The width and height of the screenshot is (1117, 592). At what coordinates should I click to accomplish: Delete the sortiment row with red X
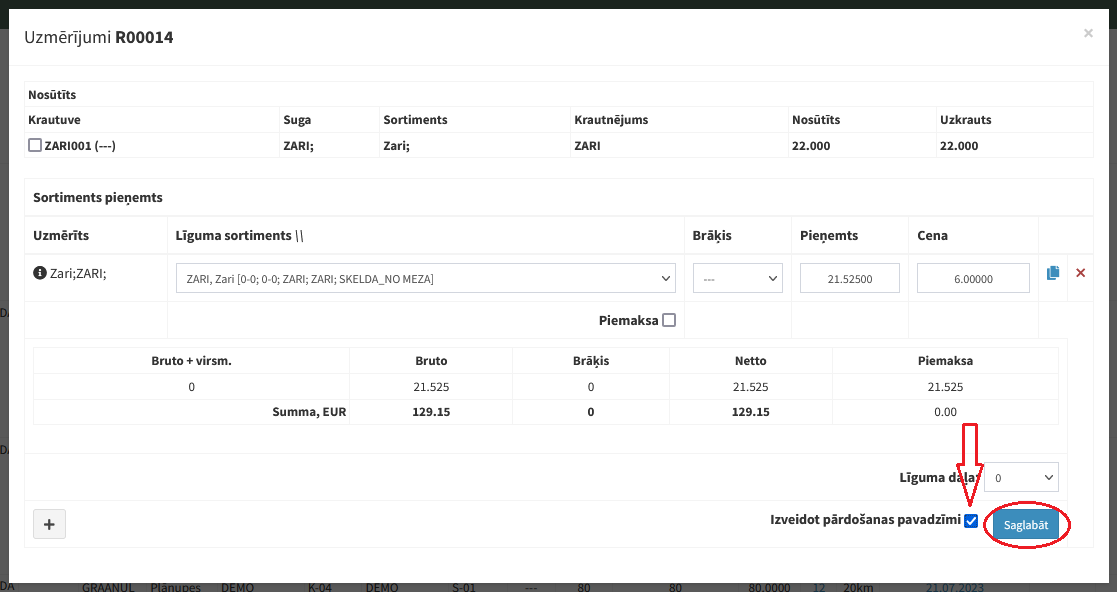pos(1080,273)
